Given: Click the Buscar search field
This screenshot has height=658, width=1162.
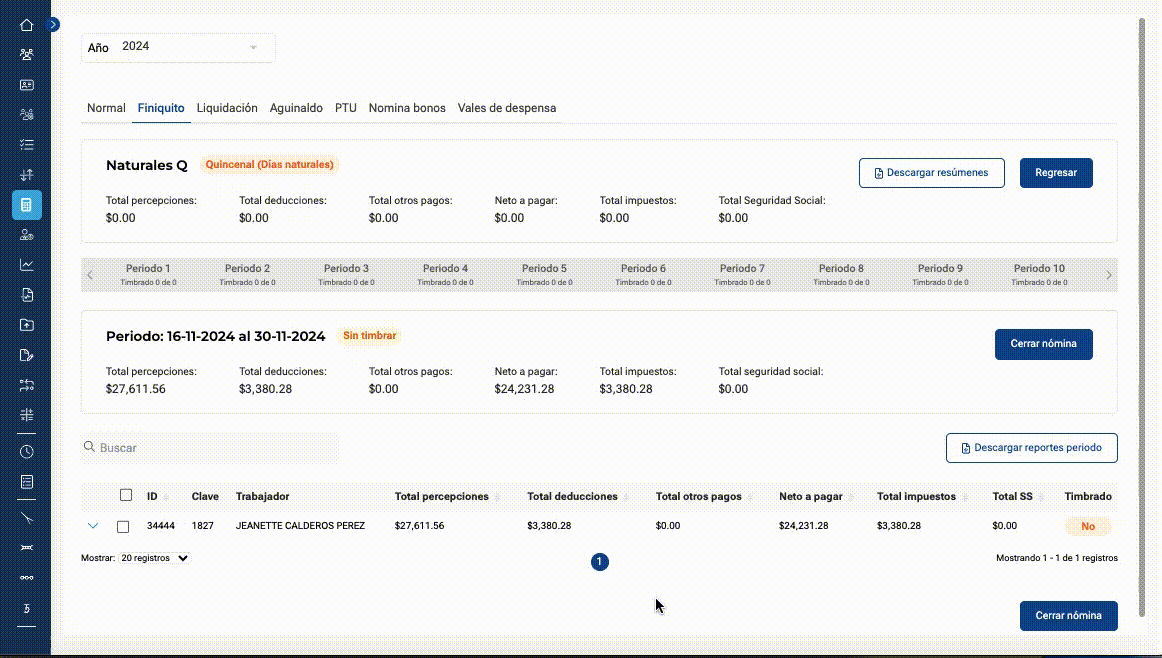Looking at the screenshot, I should click(210, 448).
